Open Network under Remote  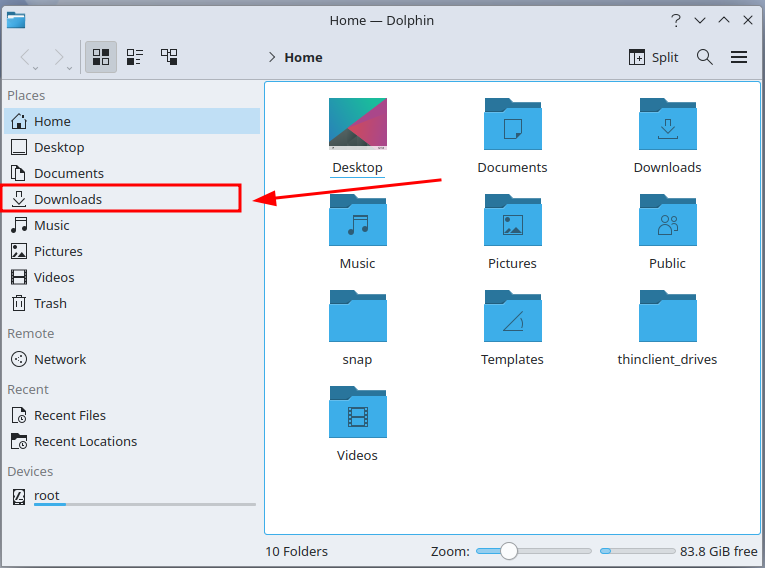click(x=60, y=359)
